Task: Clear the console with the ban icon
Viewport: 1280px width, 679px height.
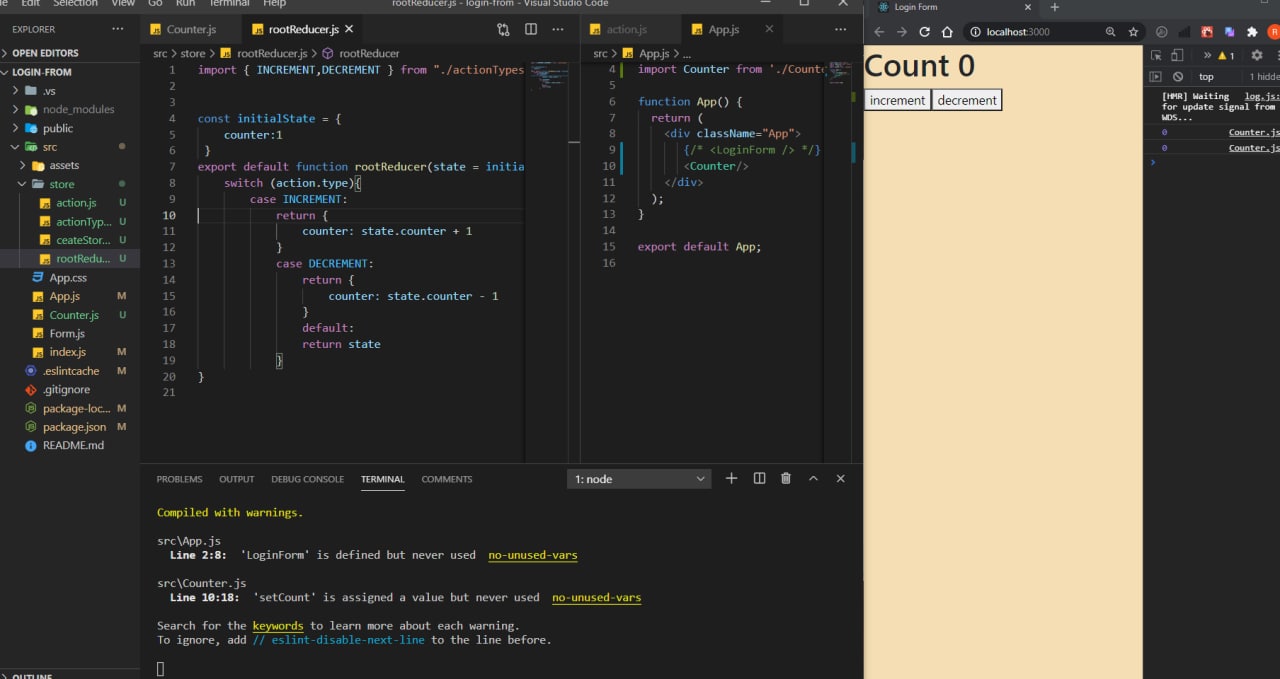Action: pyautogui.click(x=1178, y=77)
